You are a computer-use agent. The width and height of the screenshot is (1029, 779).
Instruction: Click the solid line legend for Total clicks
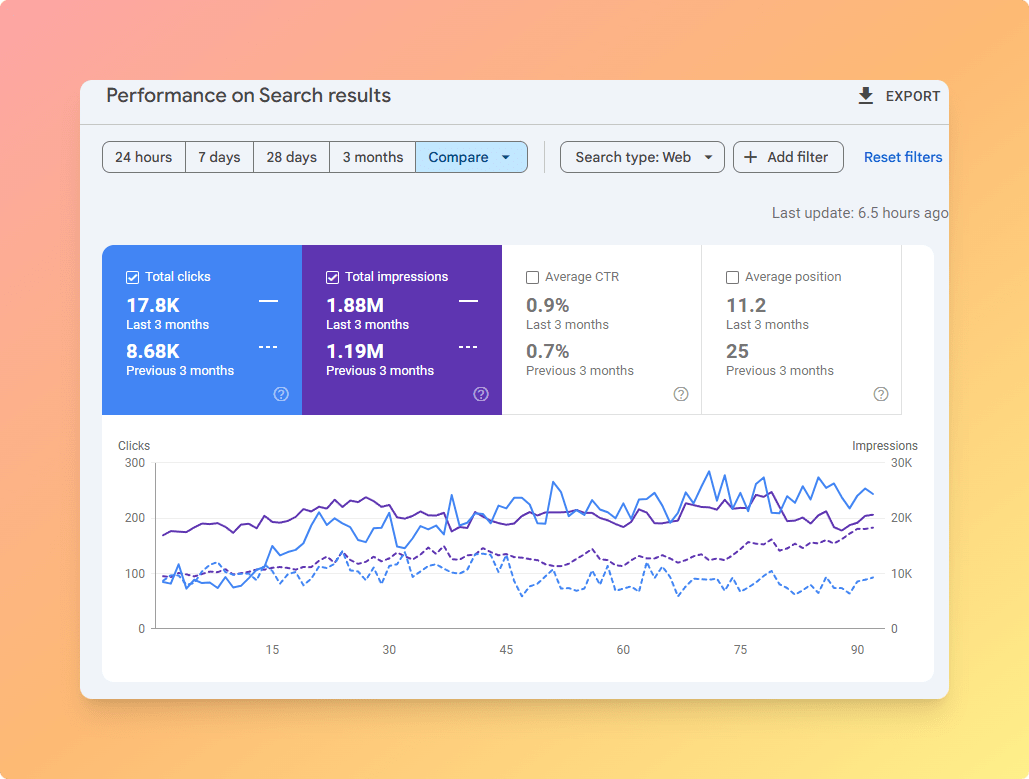[x=268, y=301]
